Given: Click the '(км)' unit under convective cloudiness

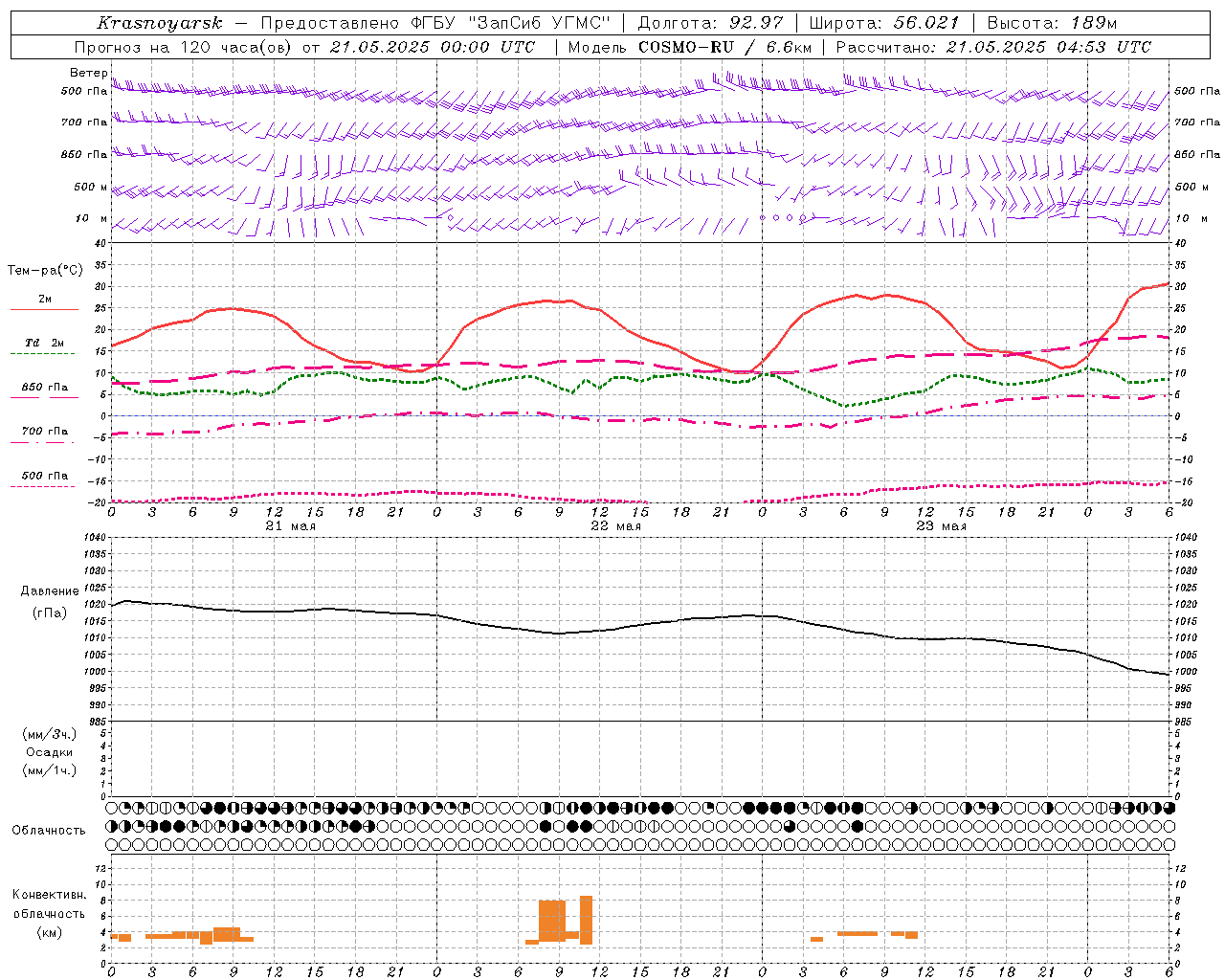Looking at the screenshot, I should coord(49,932).
